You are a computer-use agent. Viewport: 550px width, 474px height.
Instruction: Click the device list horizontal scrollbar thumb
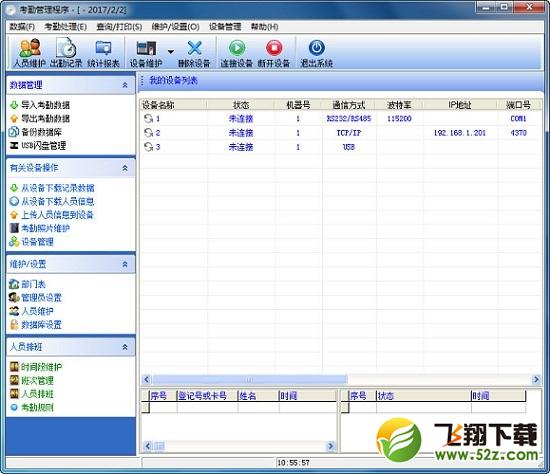click(250, 379)
